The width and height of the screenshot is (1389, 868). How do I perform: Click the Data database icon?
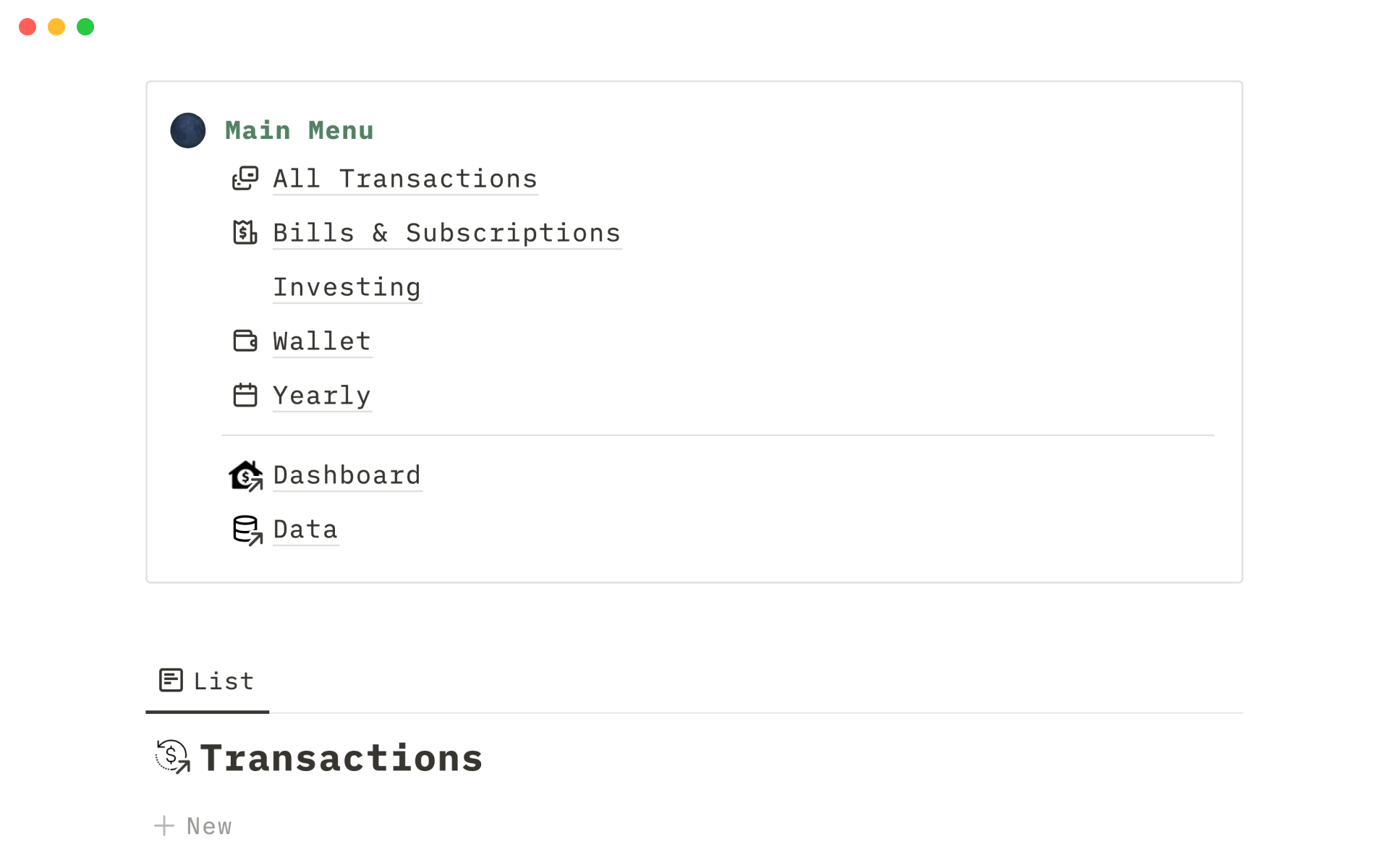(x=247, y=530)
